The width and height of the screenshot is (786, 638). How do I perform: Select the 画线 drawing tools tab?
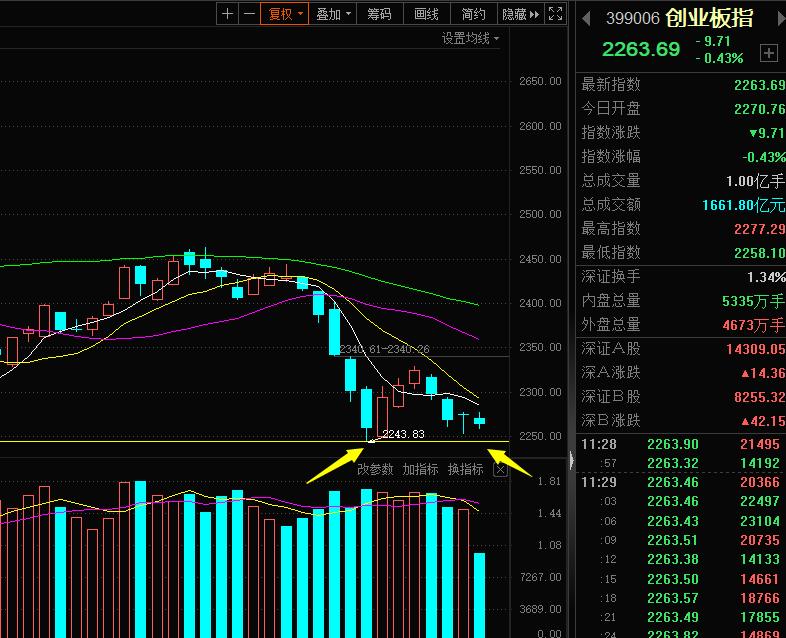(426, 14)
